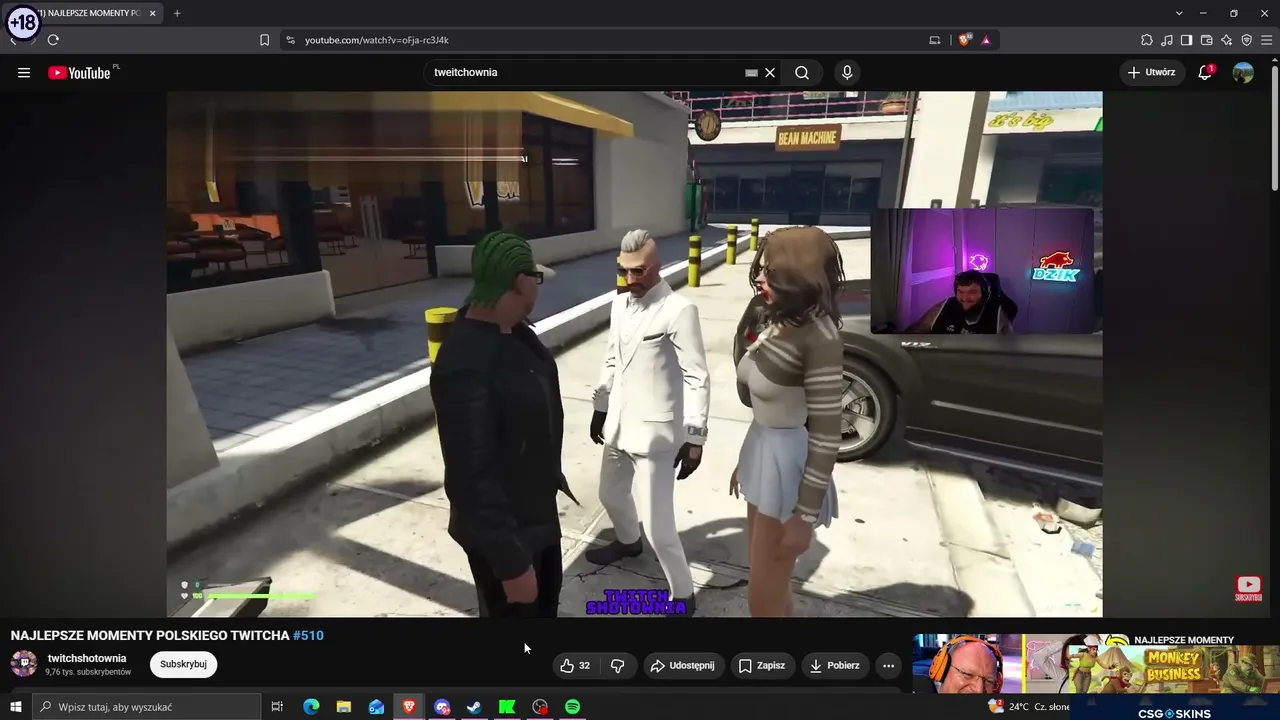Open File Explorer from taskbar

[343, 707]
